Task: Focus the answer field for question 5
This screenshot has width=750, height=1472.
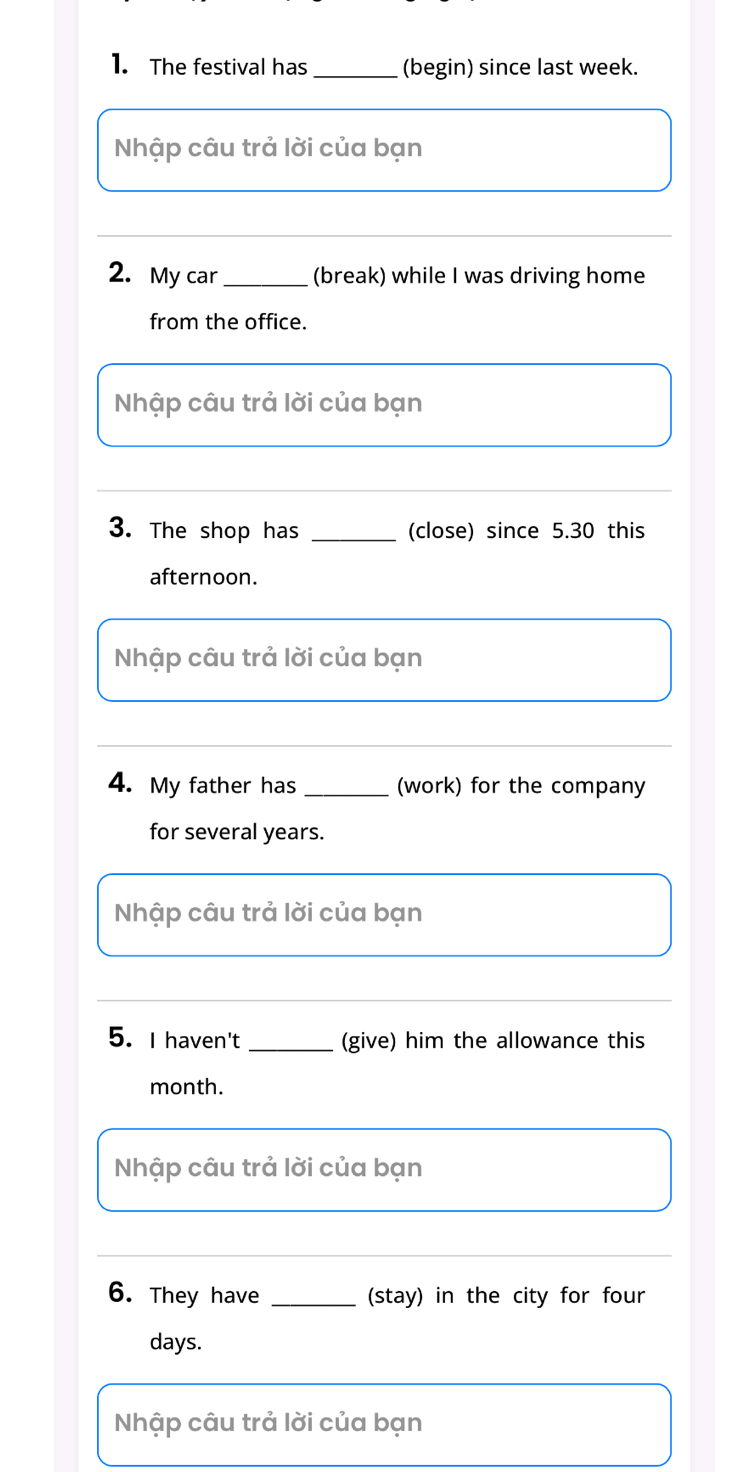Action: click(x=384, y=1170)
